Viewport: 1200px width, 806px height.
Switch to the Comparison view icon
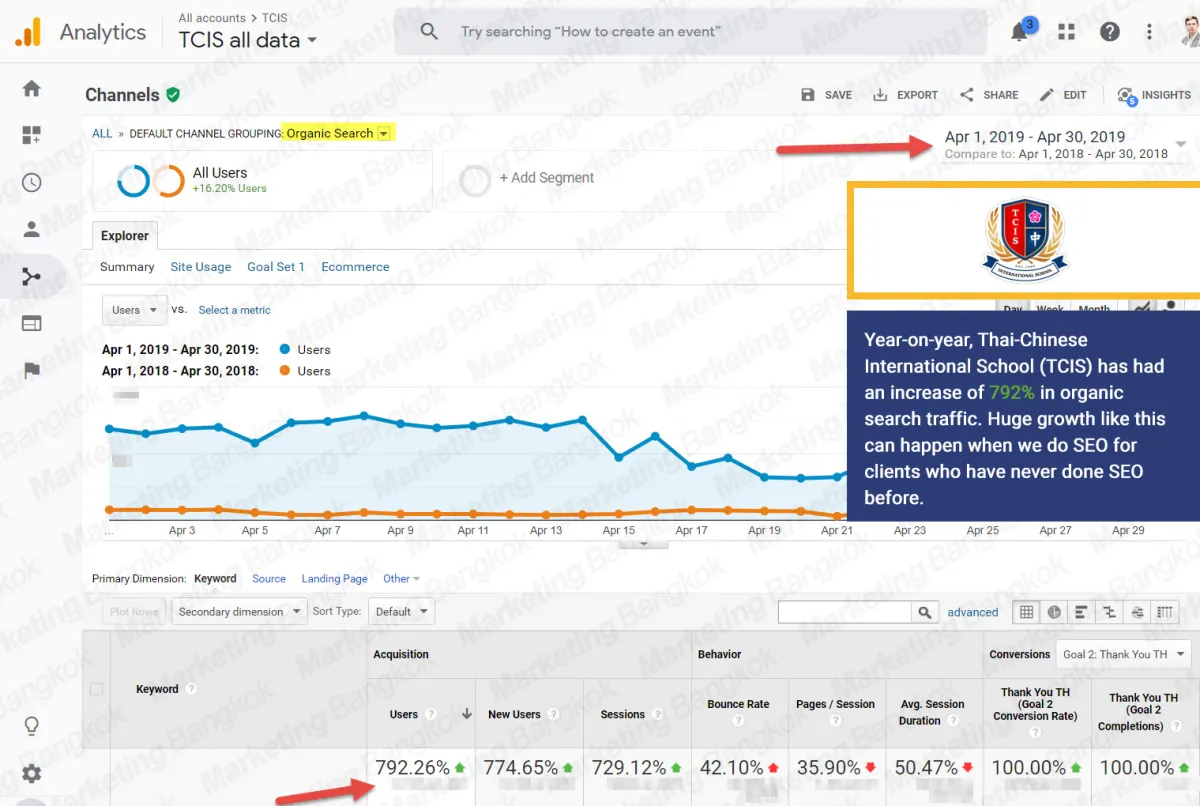[1109, 612]
